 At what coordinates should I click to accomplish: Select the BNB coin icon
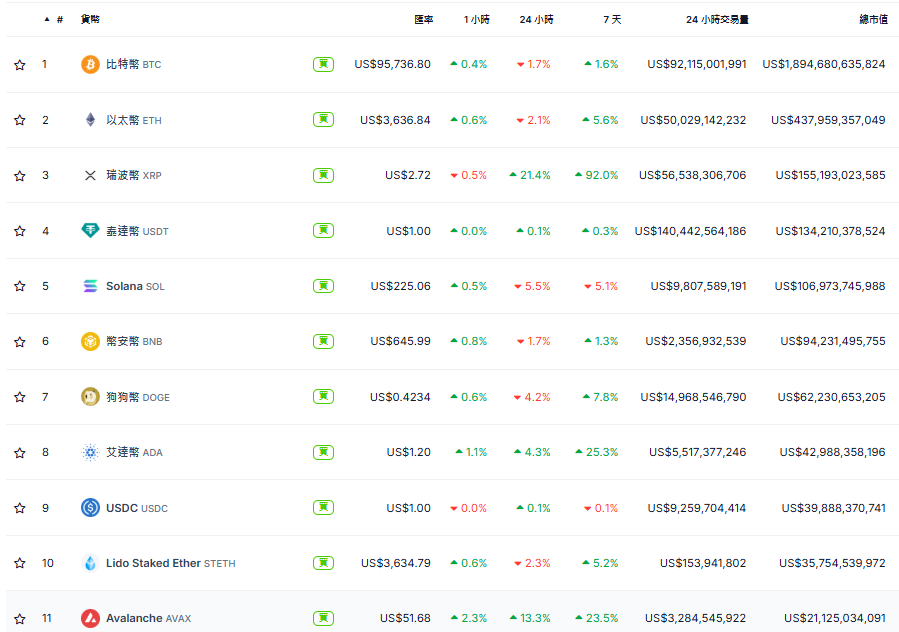pyautogui.click(x=89, y=341)
